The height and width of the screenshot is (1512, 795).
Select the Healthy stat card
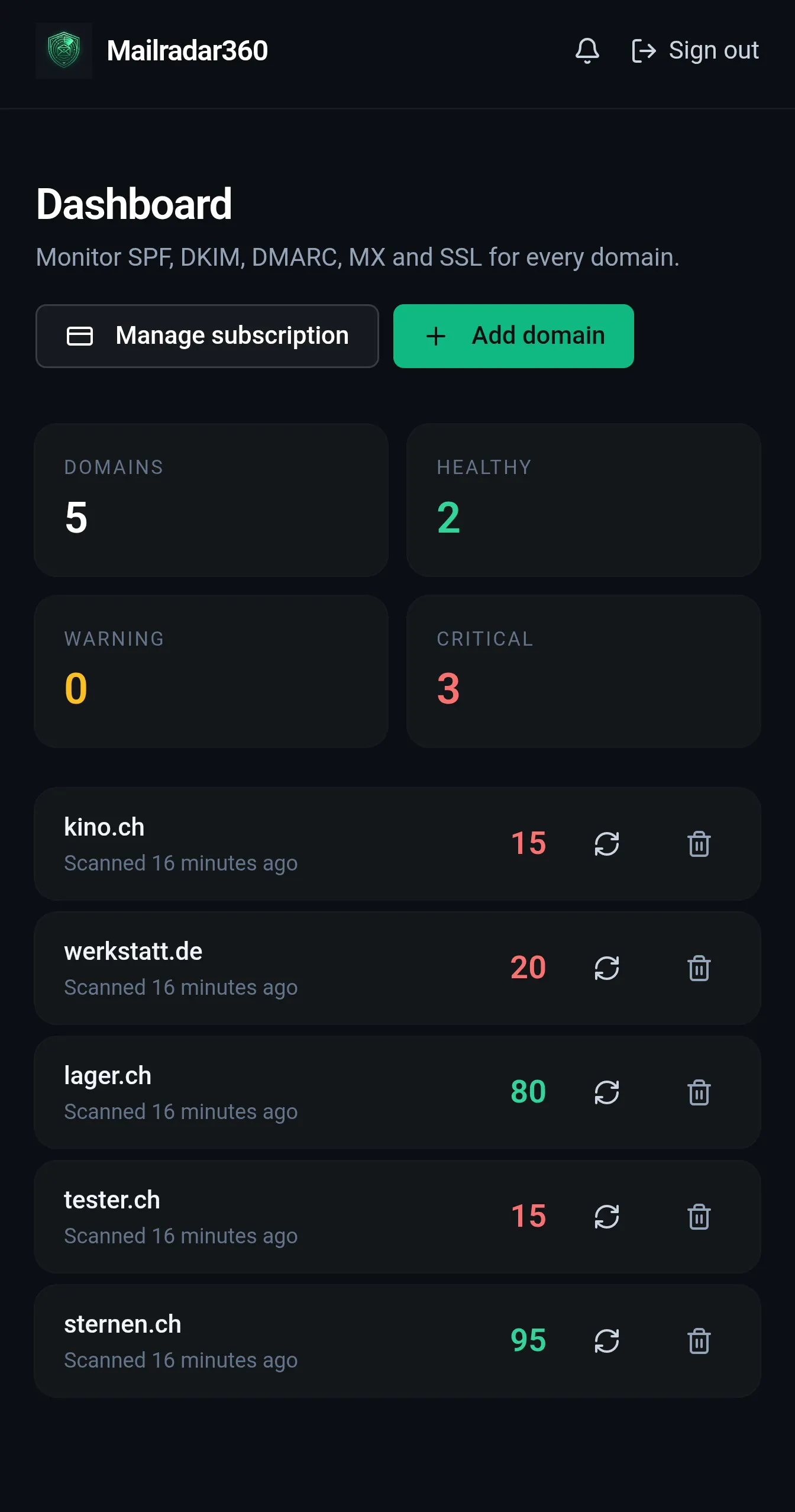coord(583,499)
